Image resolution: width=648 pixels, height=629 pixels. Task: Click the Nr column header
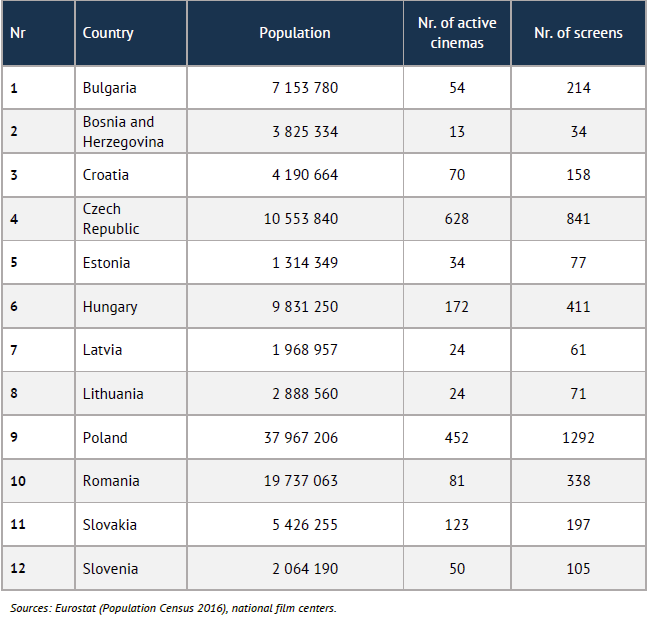18,33
